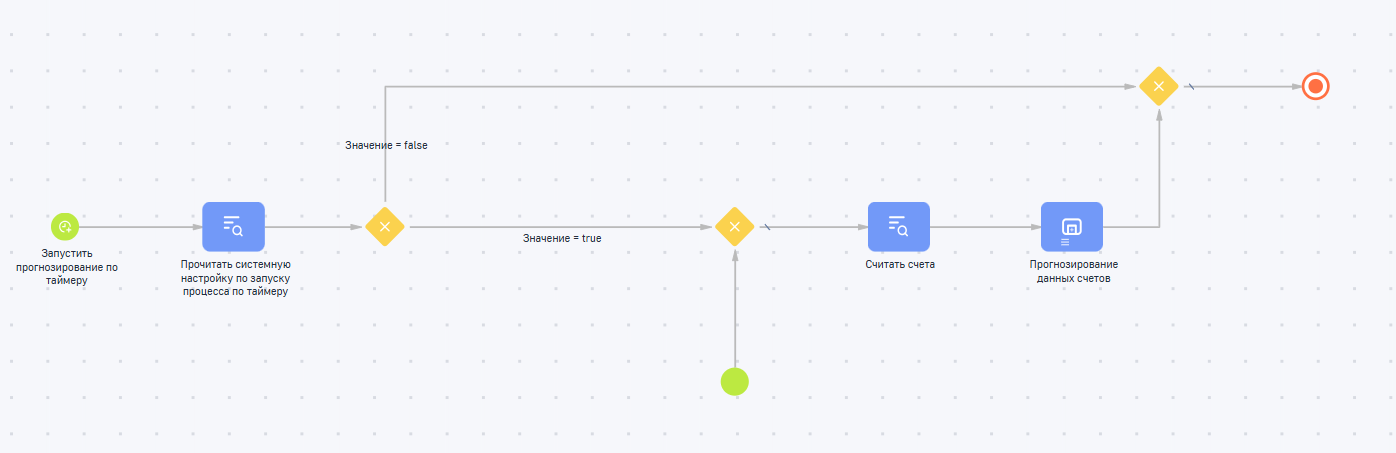The width and height of the screenshot is (1396, 453).
Task: Select the flow from read settings task to gateway
Action: tap(312, 227)
